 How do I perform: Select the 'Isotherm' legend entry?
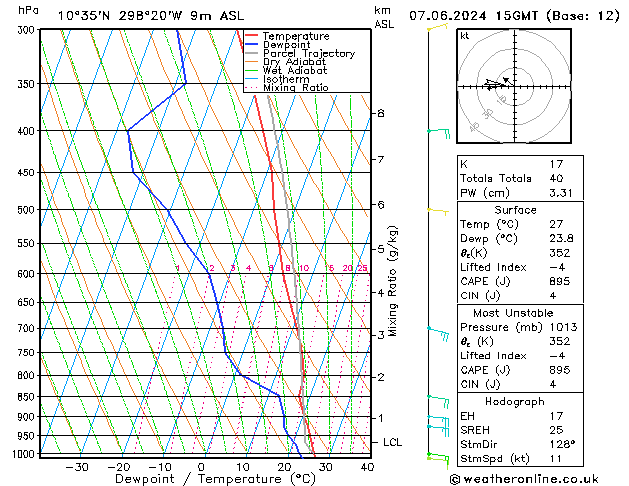pos(286,79)
